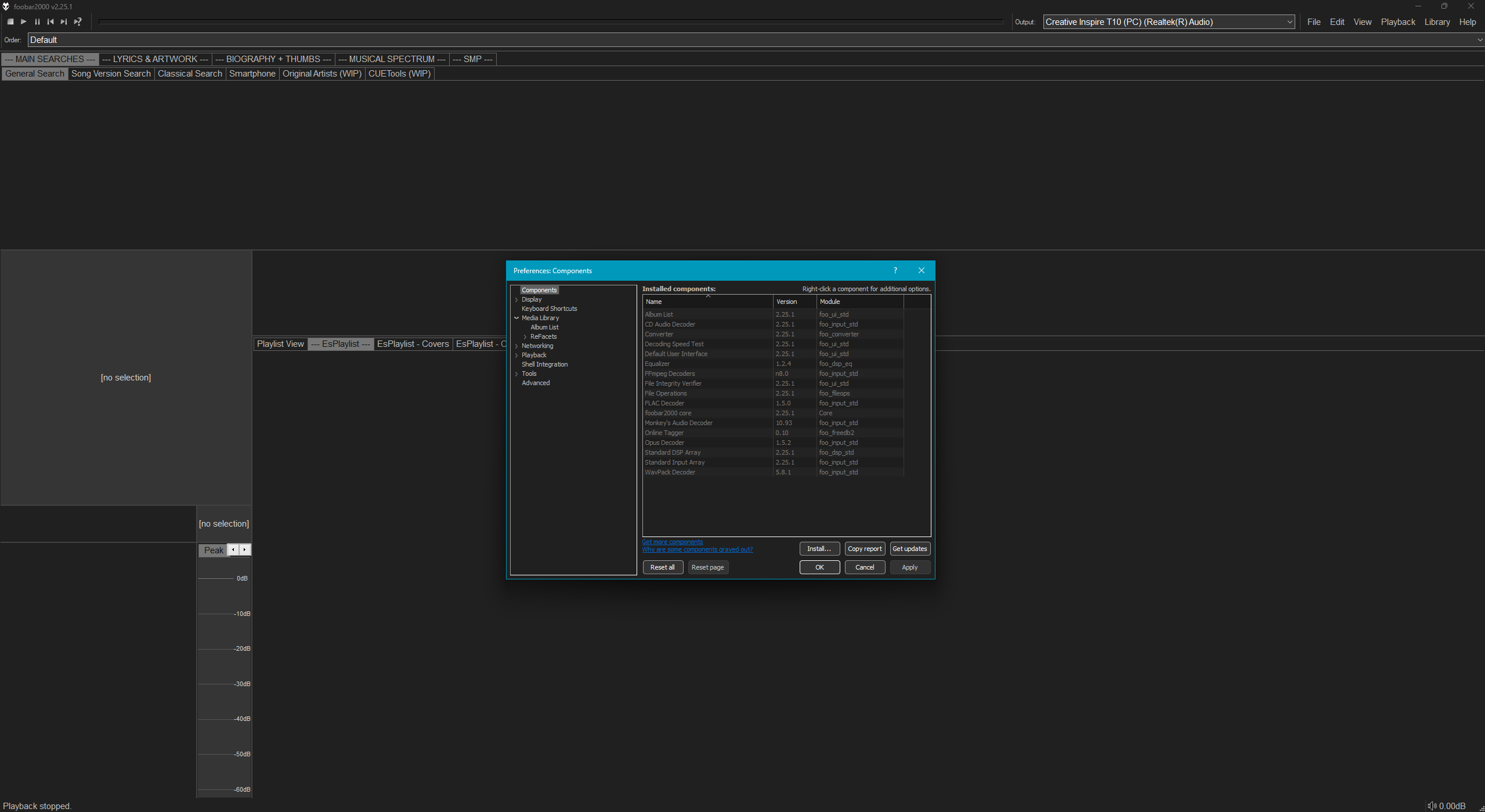Click the playback seek bar

pos(550,22)
